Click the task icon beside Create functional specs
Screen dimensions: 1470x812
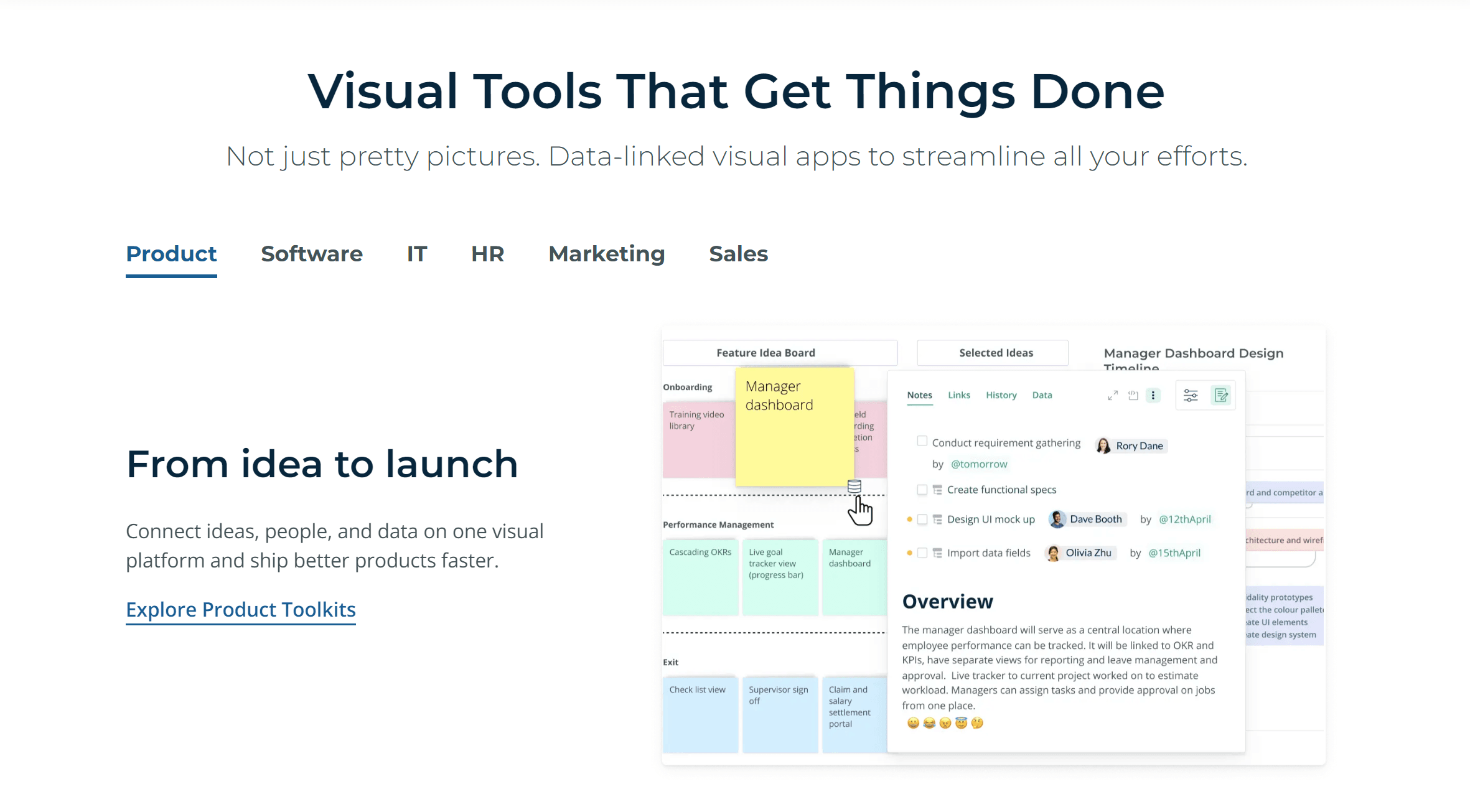click(x=937, y=490)
